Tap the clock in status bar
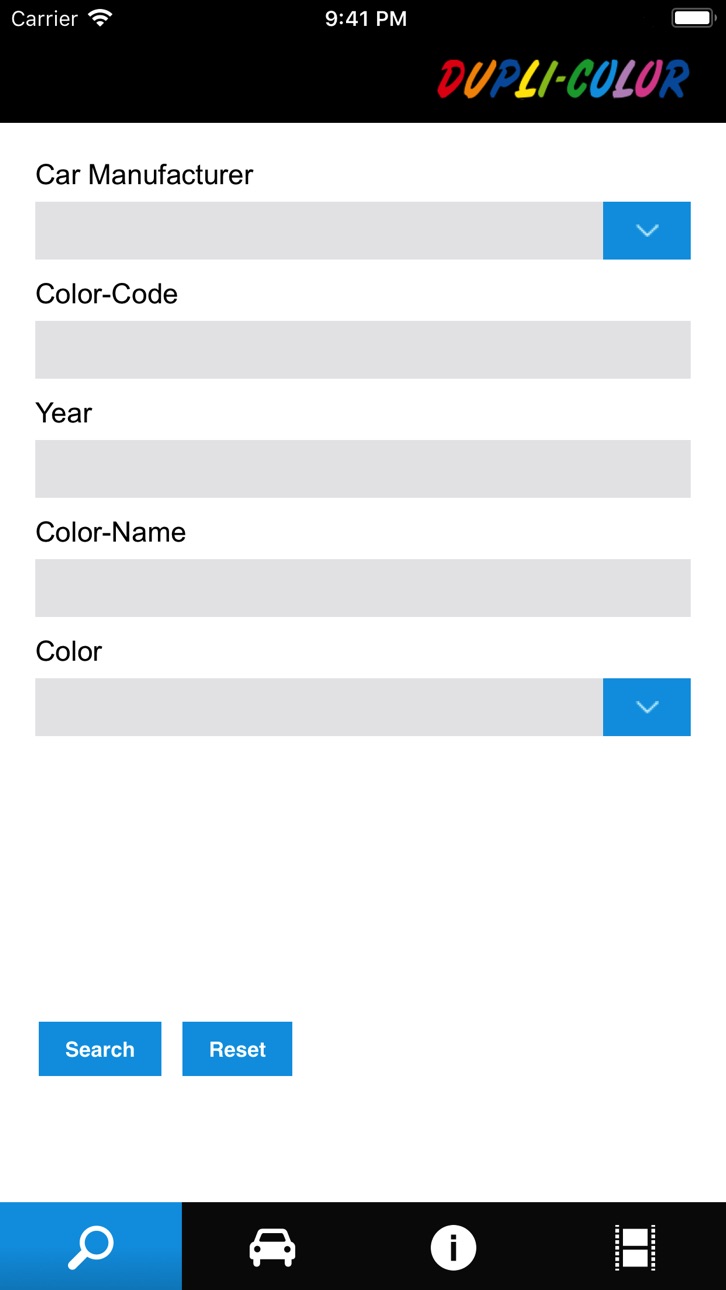The image size is (726, 1290). [x=366, y=18]
